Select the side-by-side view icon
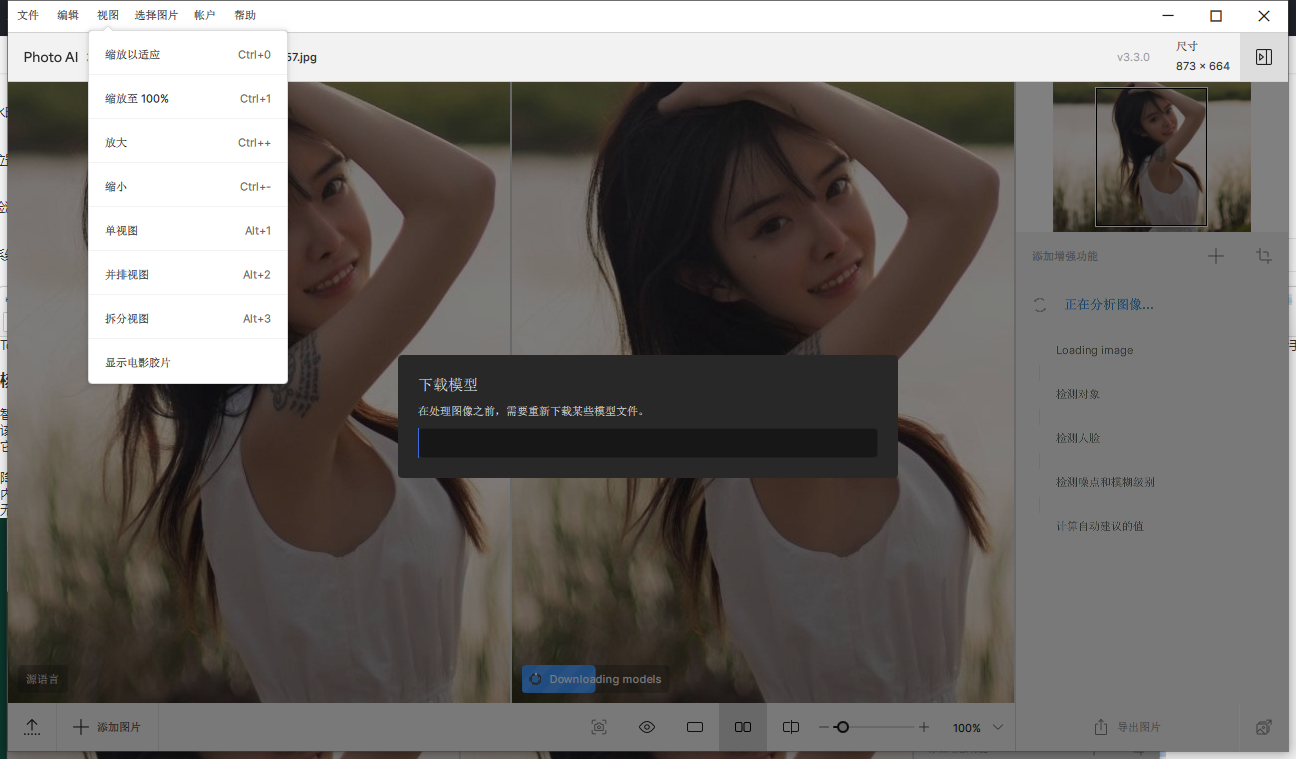 coord(743,727)
